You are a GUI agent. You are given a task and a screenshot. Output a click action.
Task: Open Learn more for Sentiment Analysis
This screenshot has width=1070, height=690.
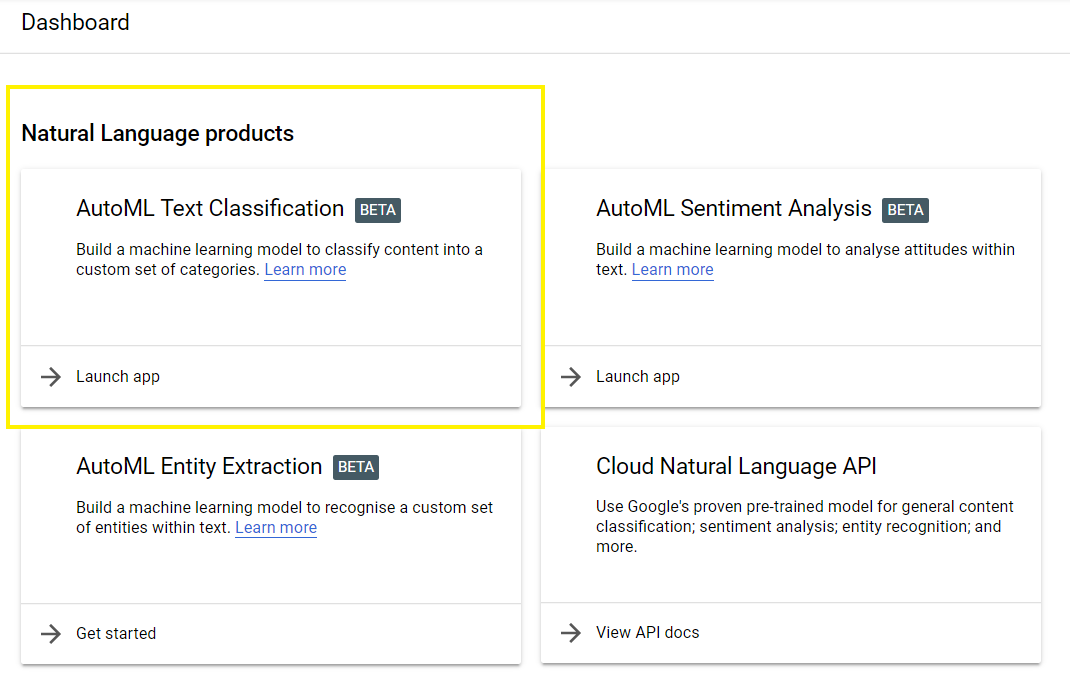click(672, 269)
